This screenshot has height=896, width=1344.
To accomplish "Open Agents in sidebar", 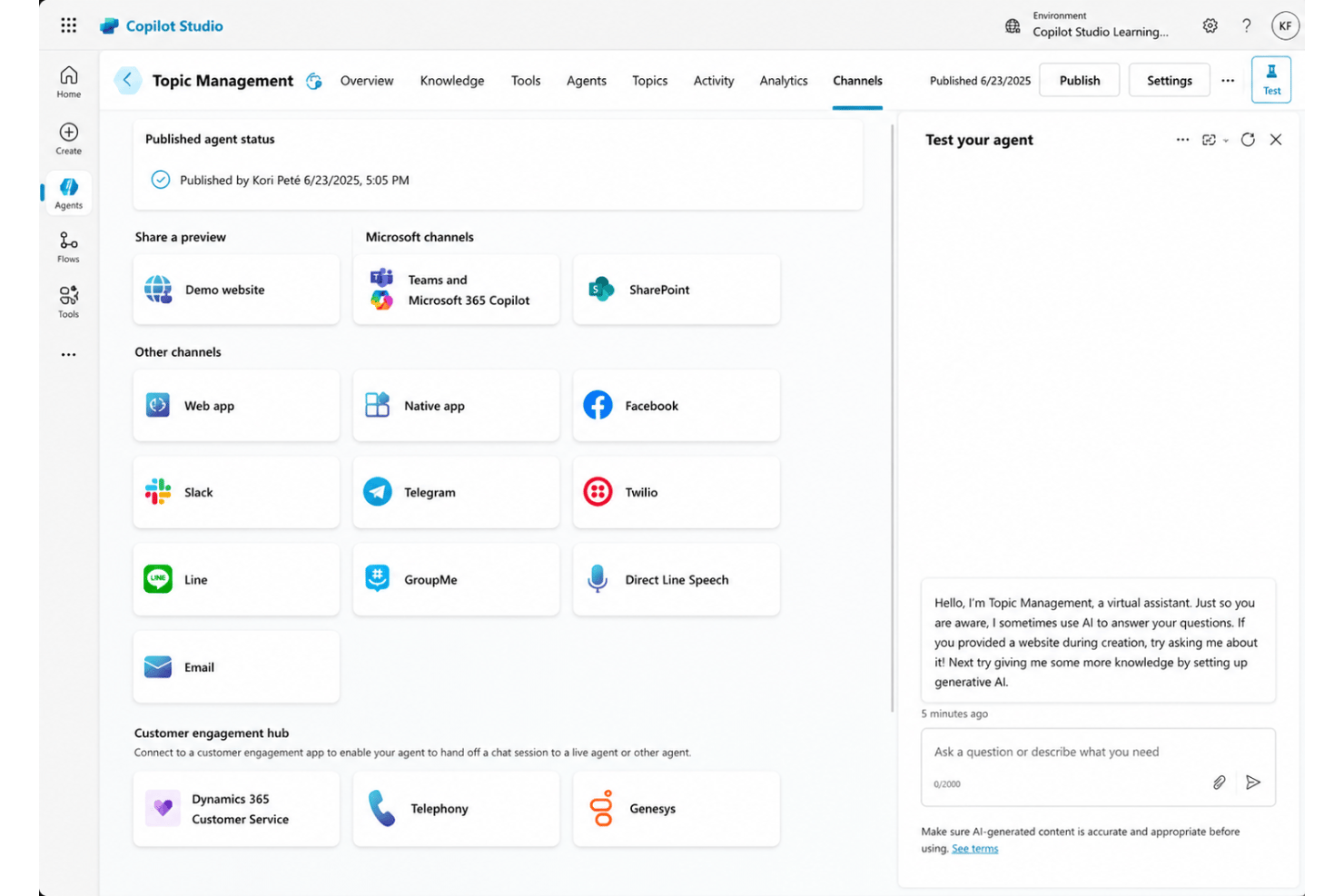I will (x=69, y=192).
